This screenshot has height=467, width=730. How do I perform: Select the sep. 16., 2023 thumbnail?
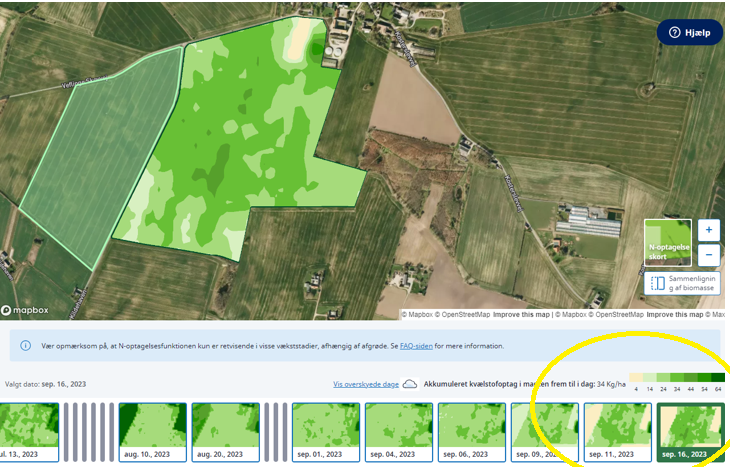tap(690, 432)
